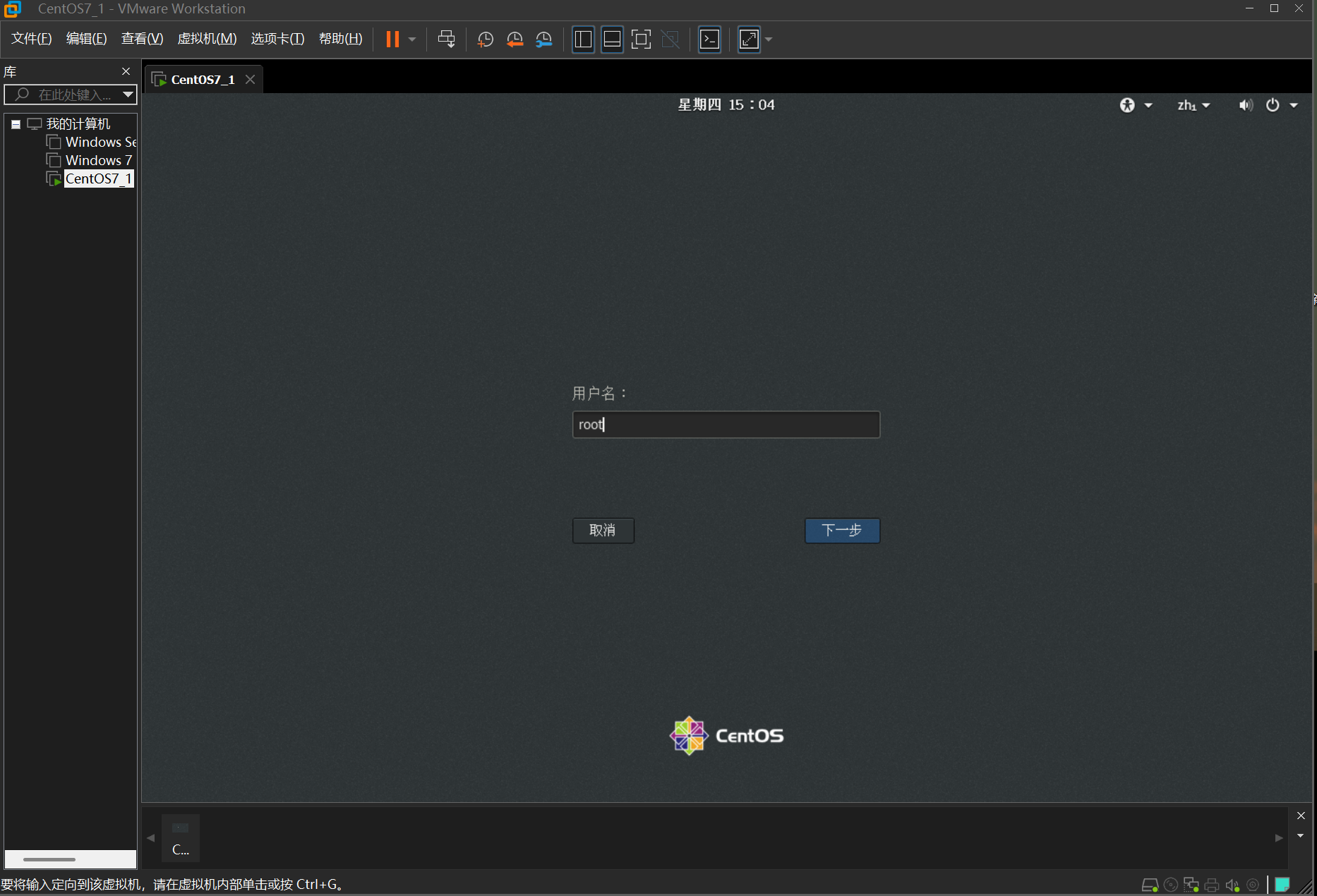Click the clock 星期四 15:04 in guest top bar
The height and width of the screenshot is (896, 1317).
click(x=726, y=105)
